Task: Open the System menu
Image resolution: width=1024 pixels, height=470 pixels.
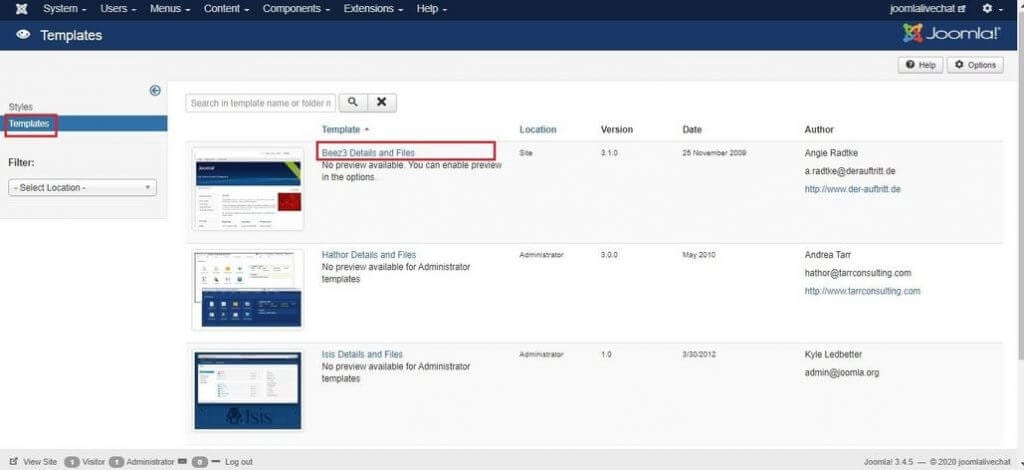Action: tap(65, 9)
